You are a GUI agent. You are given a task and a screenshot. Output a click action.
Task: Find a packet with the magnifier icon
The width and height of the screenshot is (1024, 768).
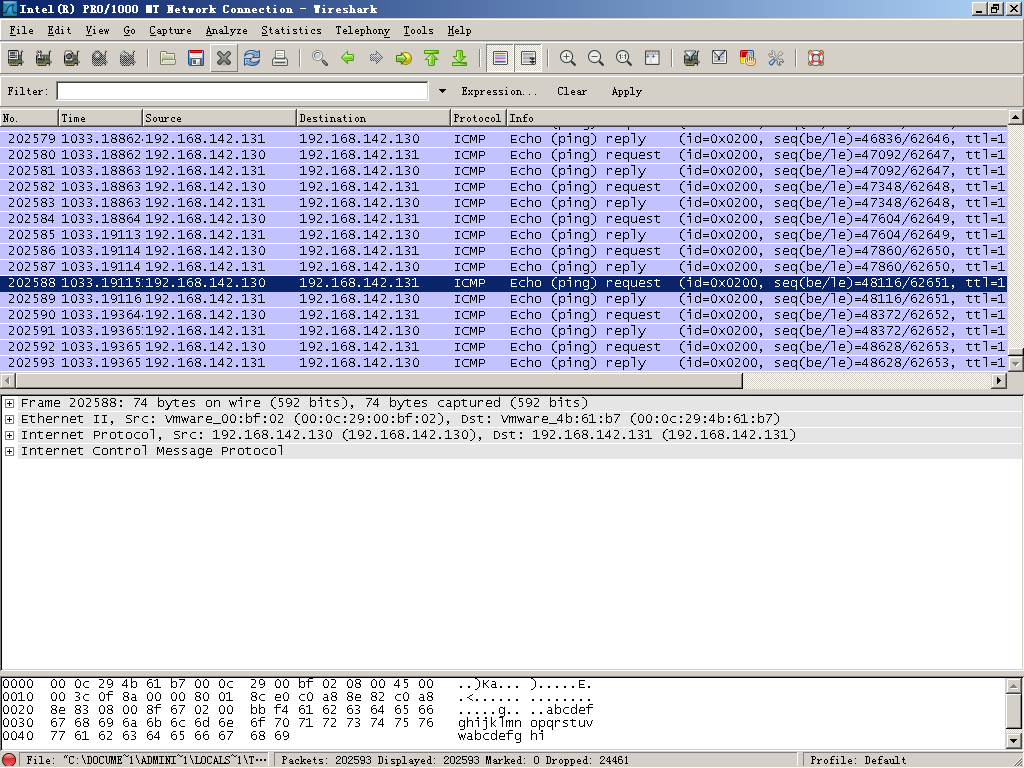[x=320, y=58]
